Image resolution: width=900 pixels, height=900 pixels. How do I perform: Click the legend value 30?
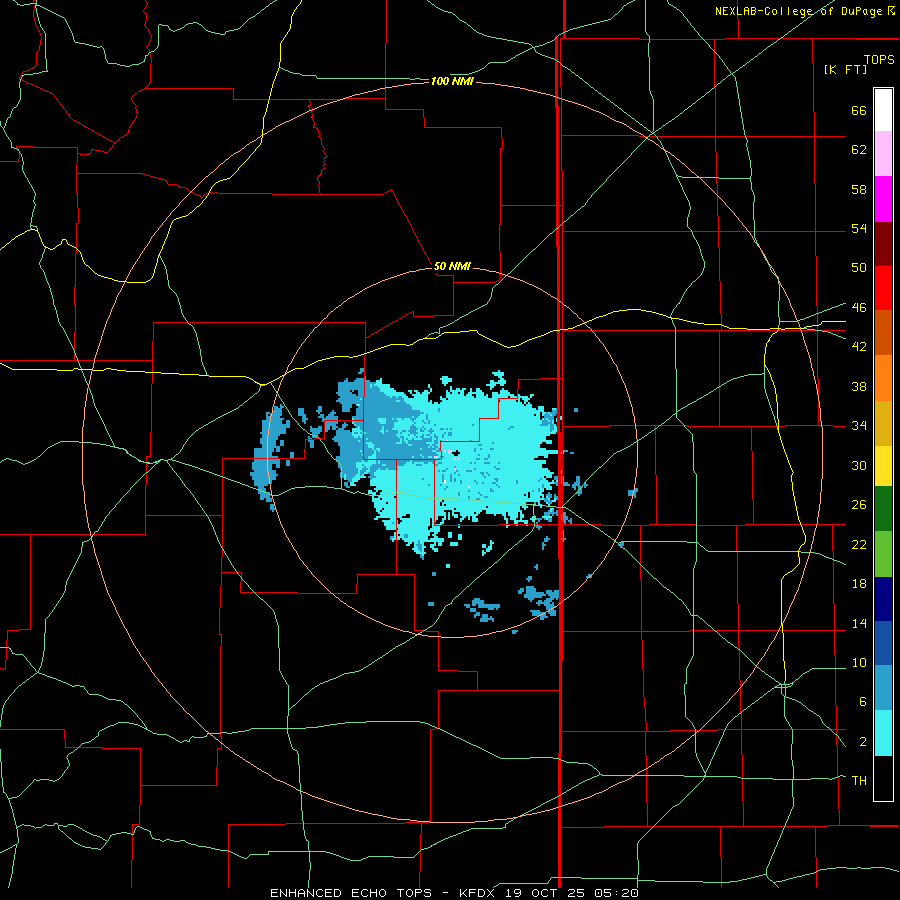(859, 465)
